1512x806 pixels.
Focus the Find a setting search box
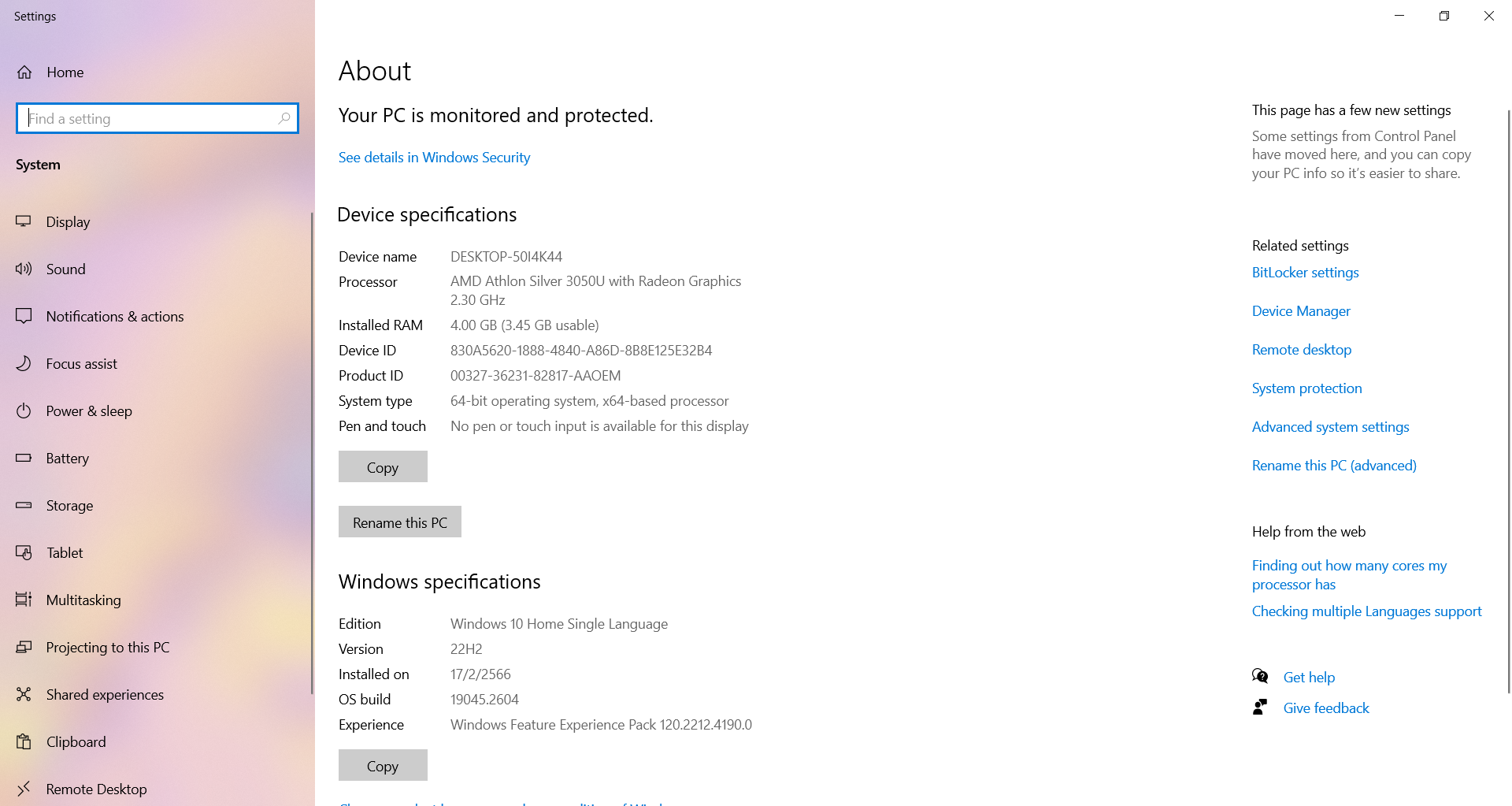[150, 118]
